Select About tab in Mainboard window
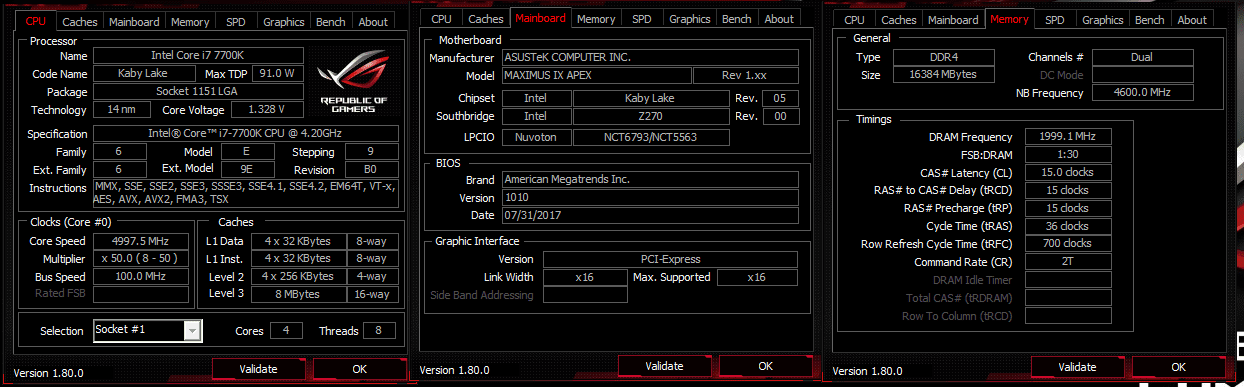 pos(779,18)
